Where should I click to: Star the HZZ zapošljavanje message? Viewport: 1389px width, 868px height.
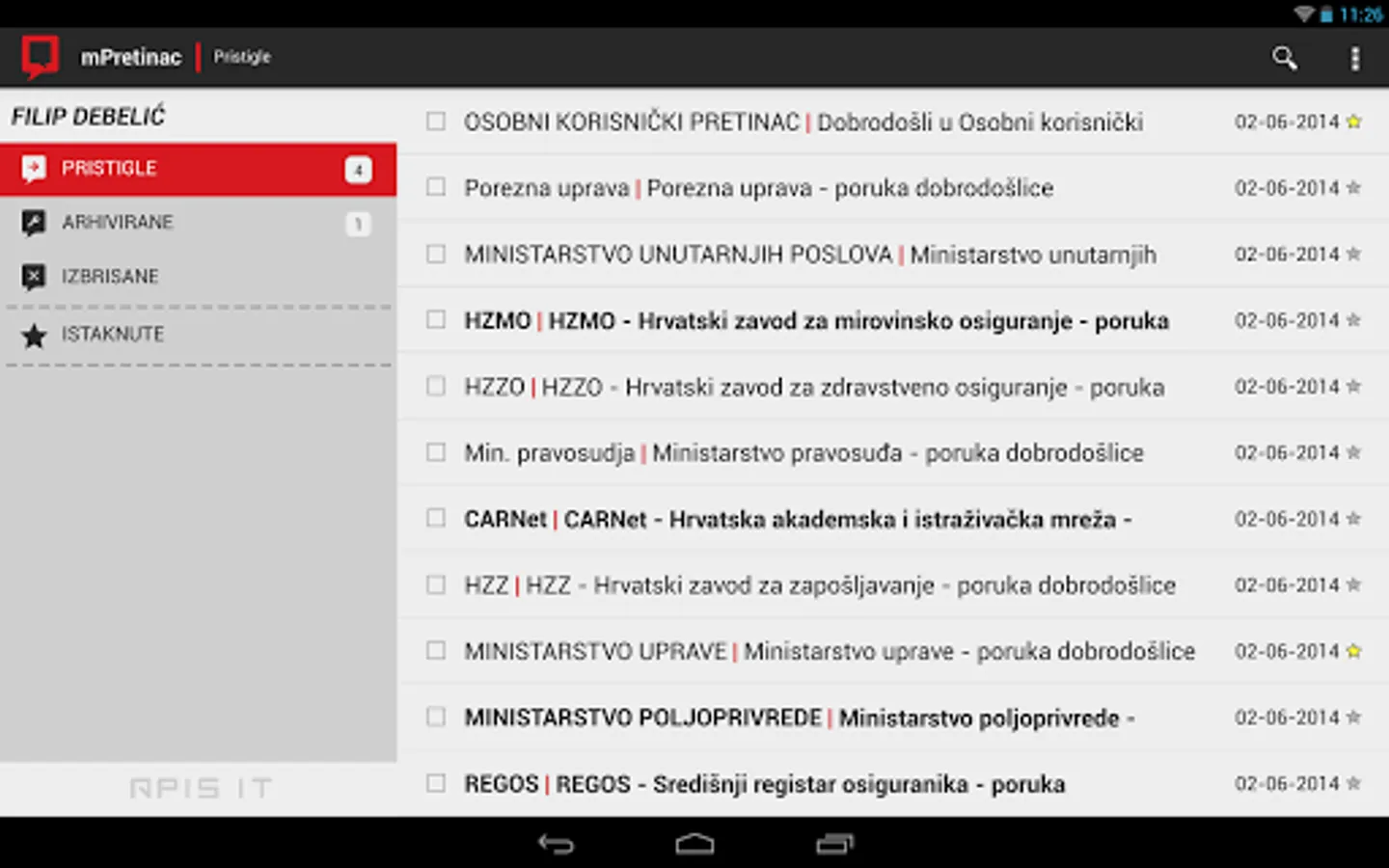coord(1353,584)
